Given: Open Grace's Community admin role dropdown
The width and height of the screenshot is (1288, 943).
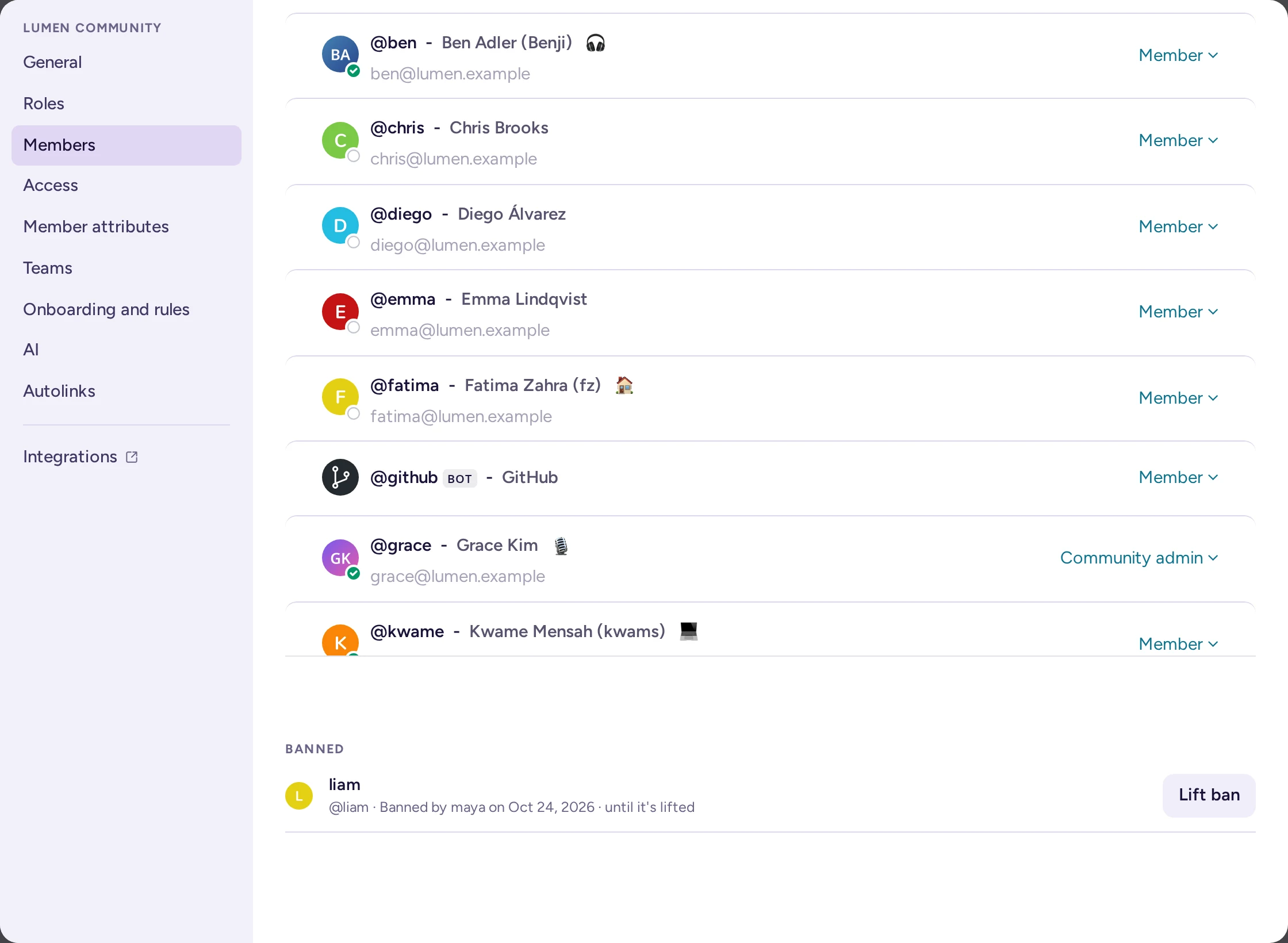Looking at the screenshot, I should pos(1140,558).
